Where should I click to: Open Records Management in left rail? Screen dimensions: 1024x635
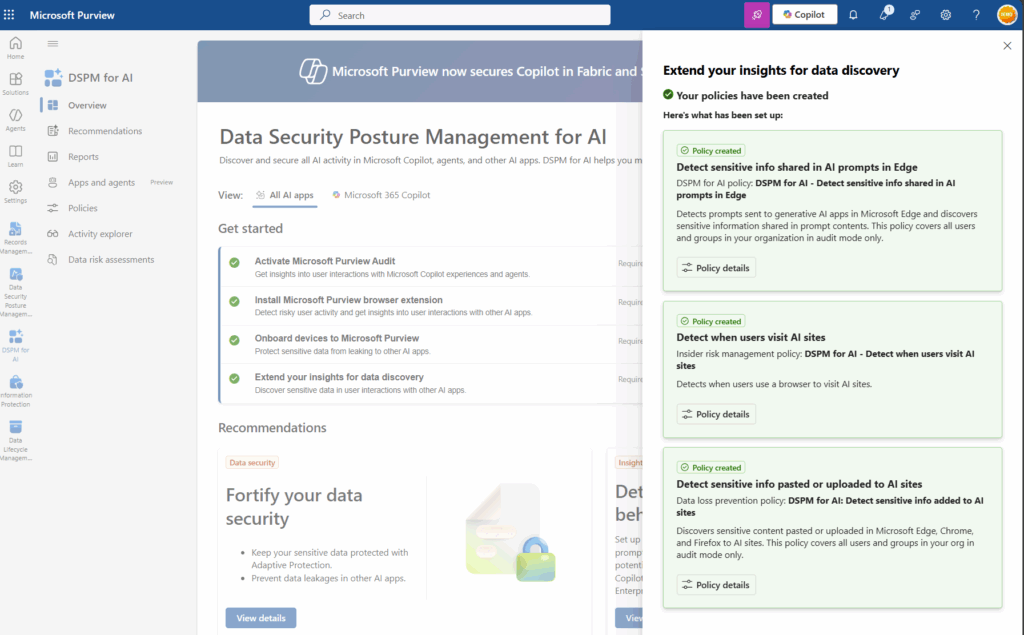point(16,238)
